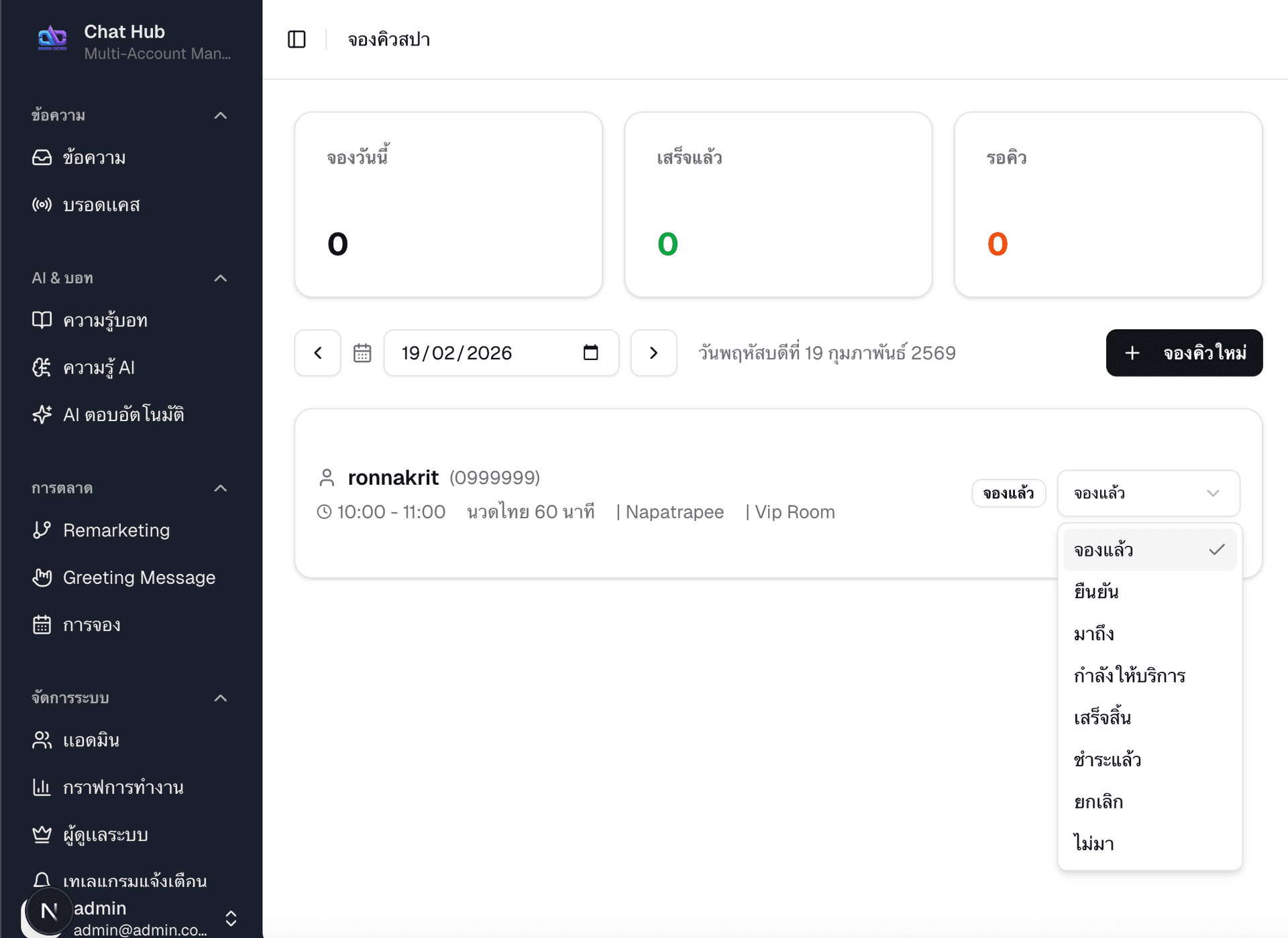Go to next day arrow
Viewport: 1288px width, 938px height.
point(653,353)
